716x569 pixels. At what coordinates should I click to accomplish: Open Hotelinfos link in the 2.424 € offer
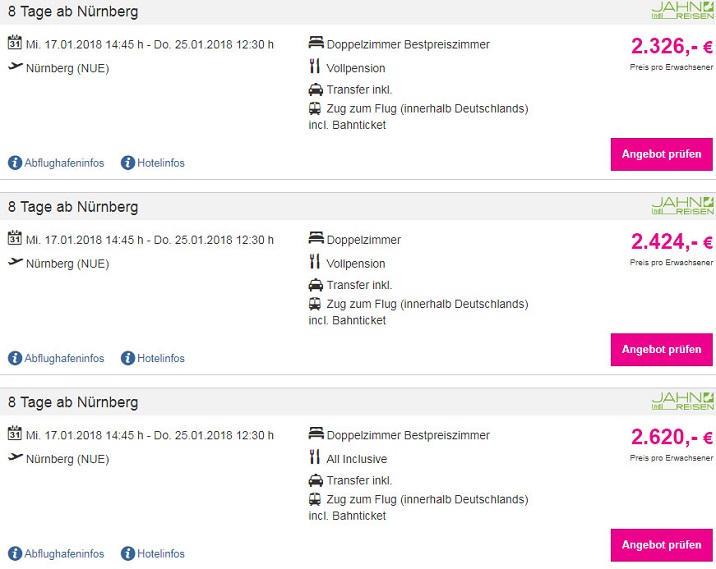coord(160,358)
